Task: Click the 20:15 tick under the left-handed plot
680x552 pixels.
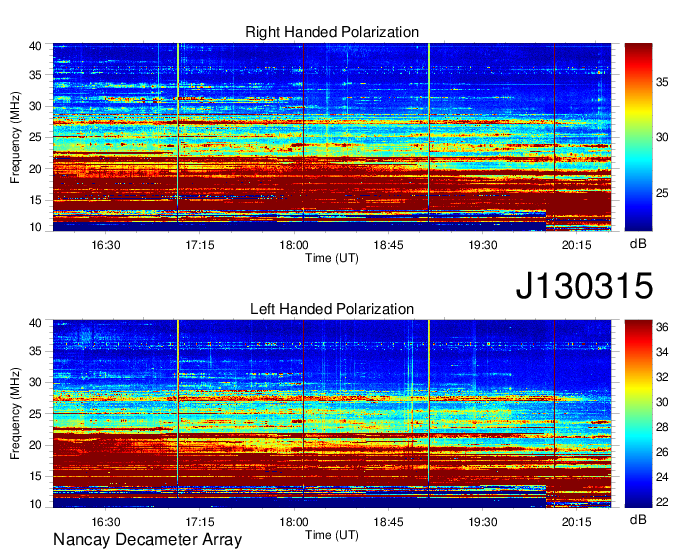Action: (x=577, y=522)
